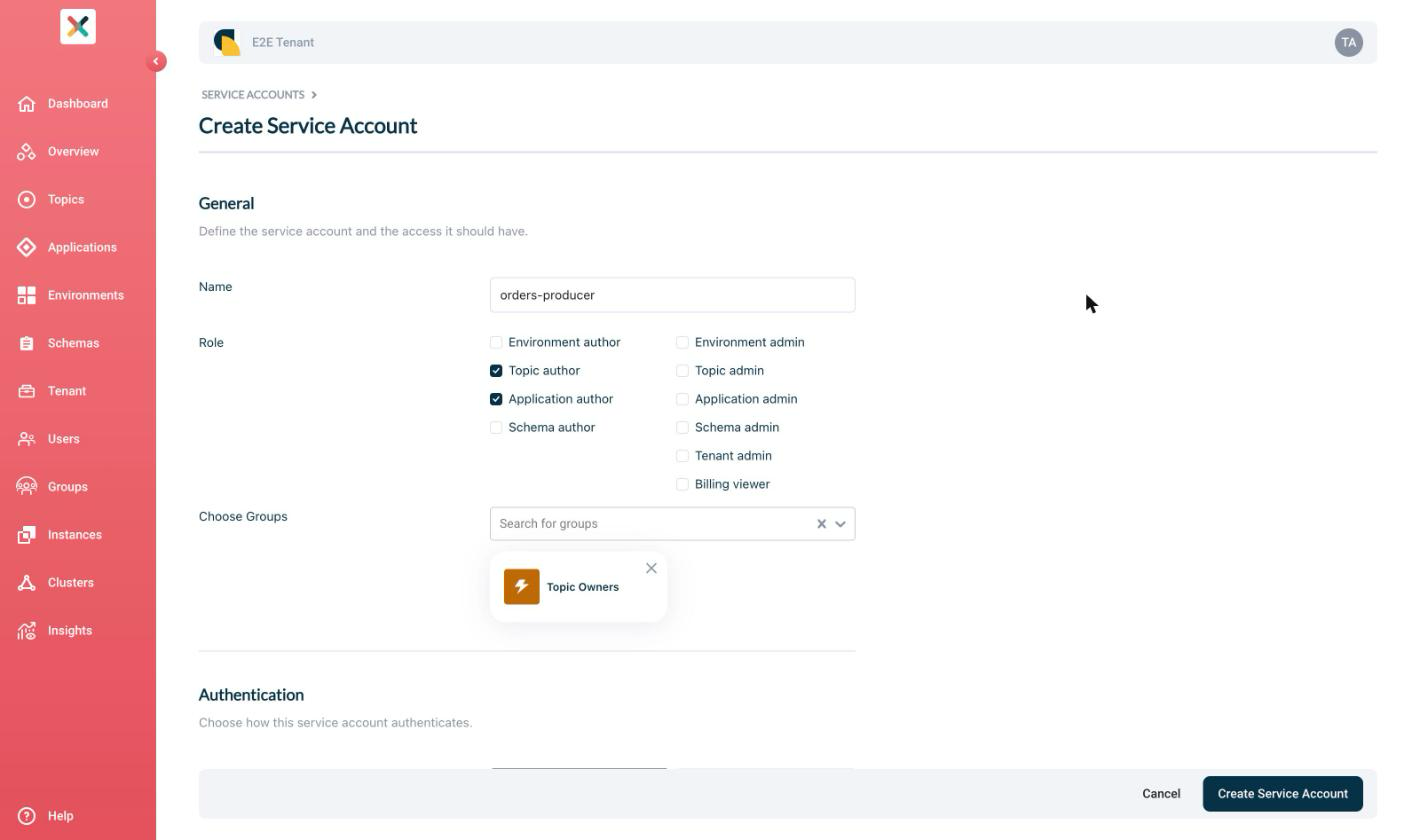The image size is (1420, 840).
Task: Click the app logo at top of sidebar
Action: pos(78,26)
